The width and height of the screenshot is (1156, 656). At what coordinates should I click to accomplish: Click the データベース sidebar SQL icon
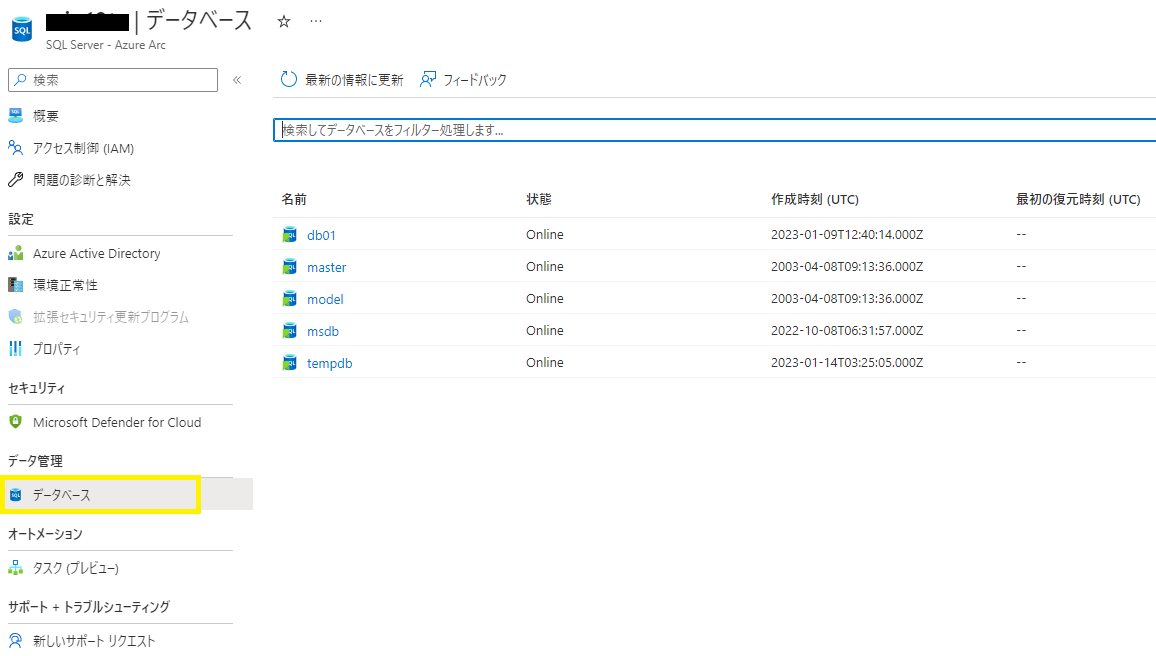coord(15,495)
